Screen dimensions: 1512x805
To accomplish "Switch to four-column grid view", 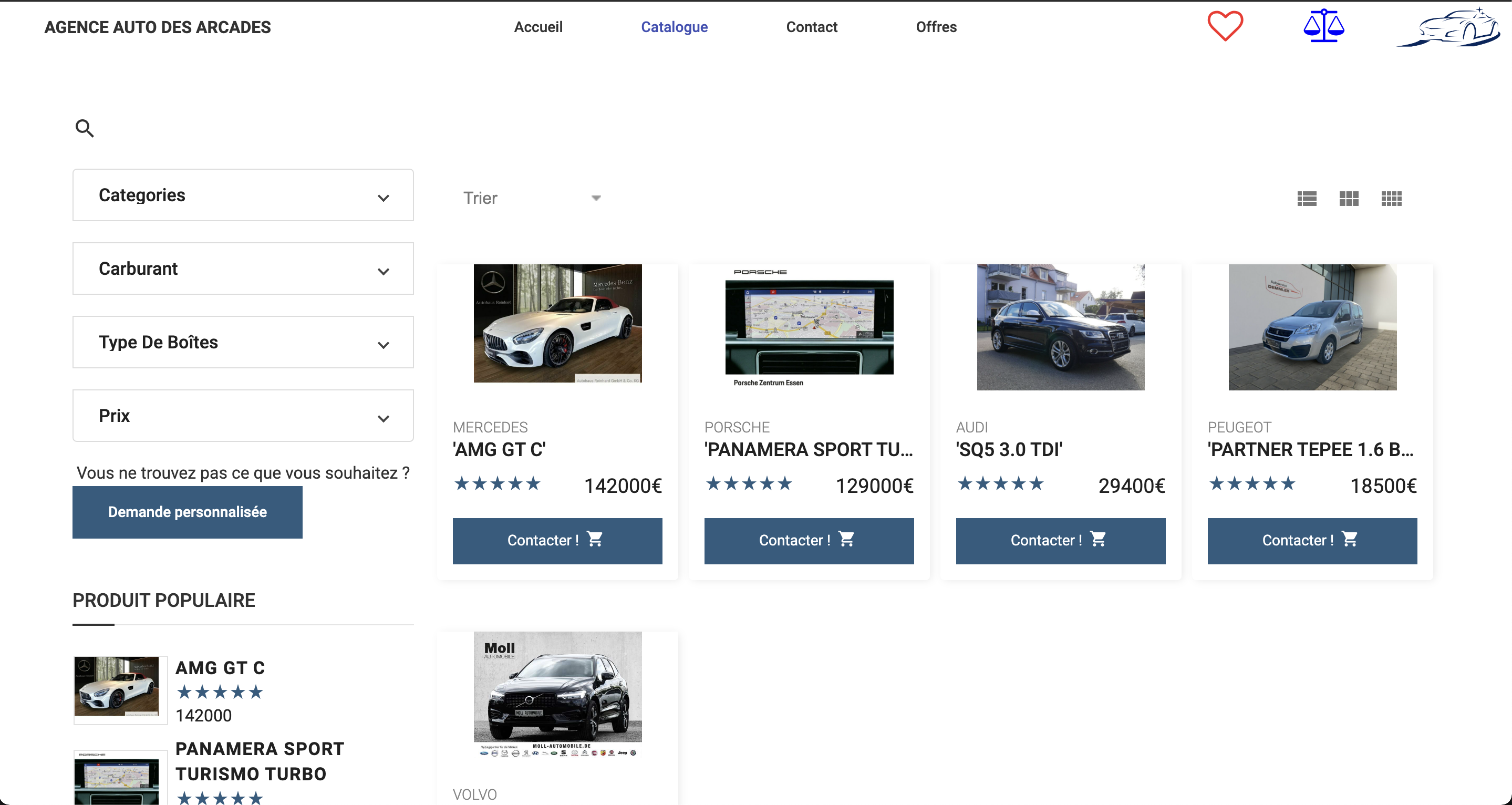I will 1391,199.
